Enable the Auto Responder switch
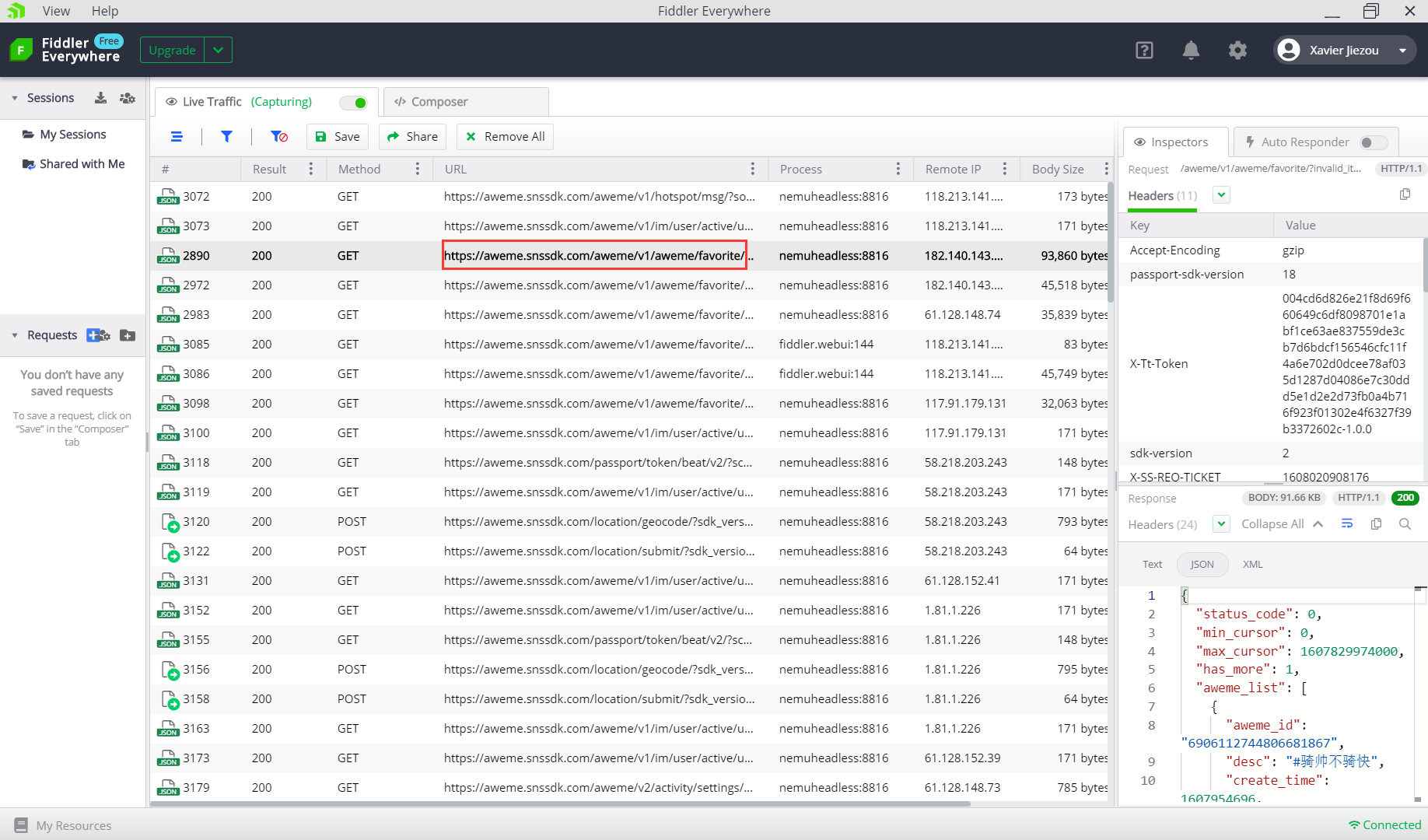Screen dimensions: 1428x840 tap(1373, 142)
